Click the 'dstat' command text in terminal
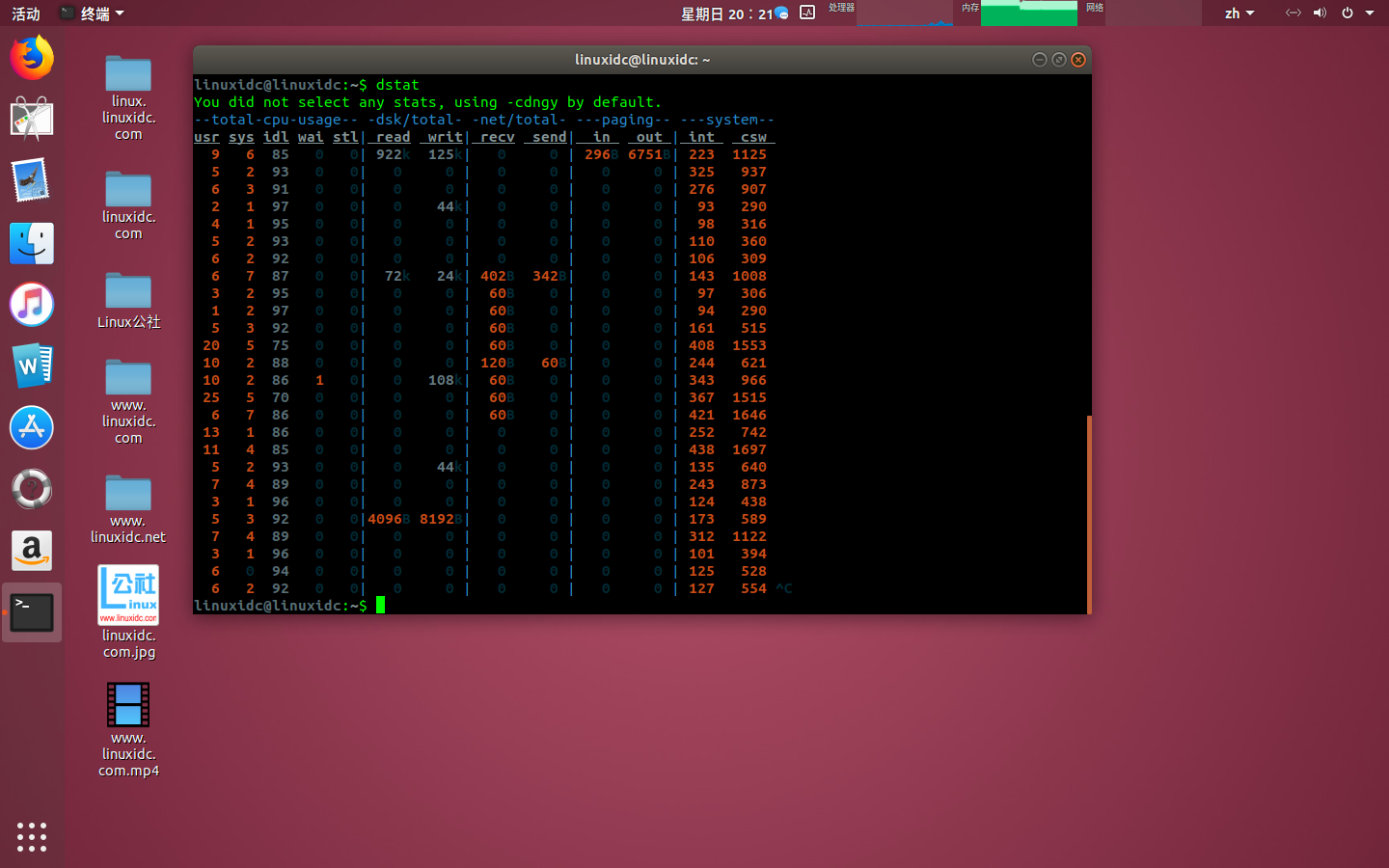The image size is (1389, 868). coord(397,85)
